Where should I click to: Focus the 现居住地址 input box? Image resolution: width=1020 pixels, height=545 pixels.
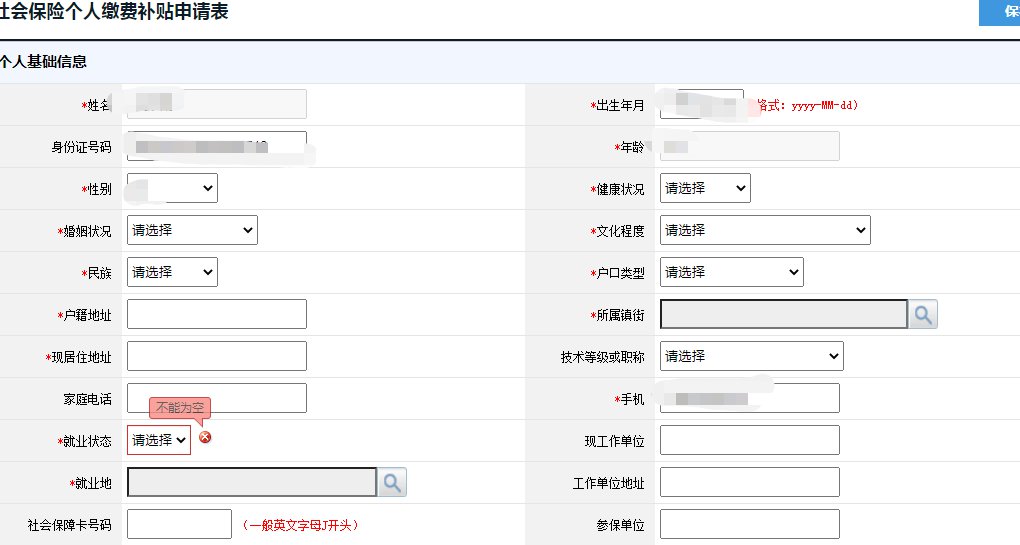(x=217, y=356)
